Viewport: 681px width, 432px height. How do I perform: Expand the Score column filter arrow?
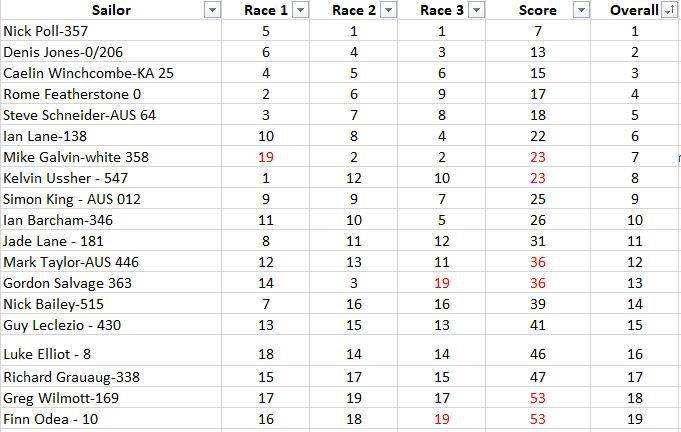[582, 10]
